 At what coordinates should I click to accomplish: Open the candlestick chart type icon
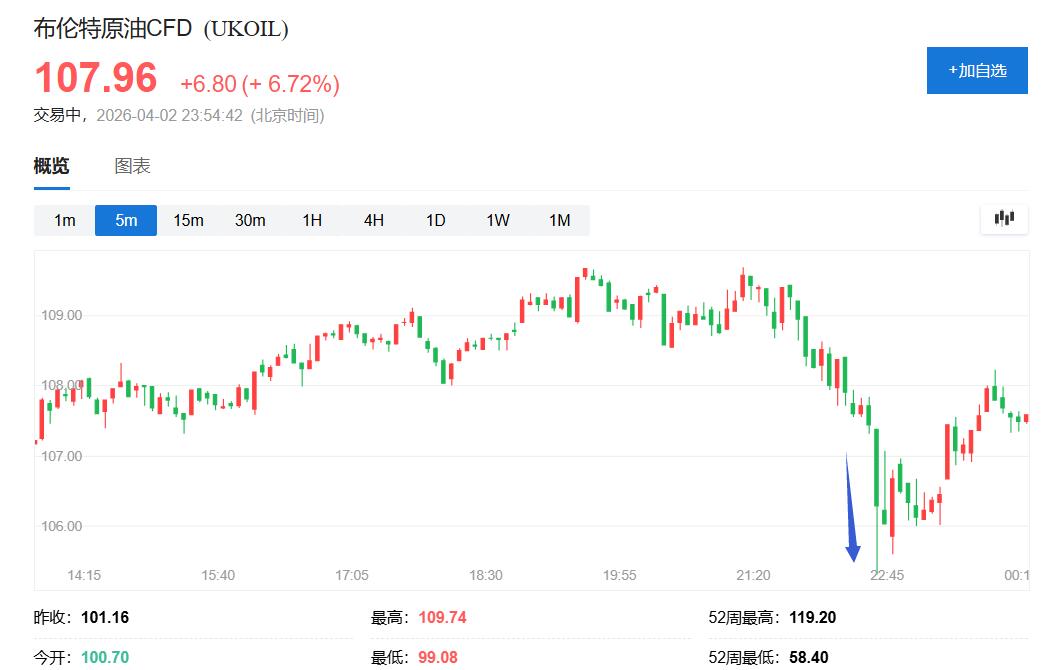click(x=1004, y=219)
